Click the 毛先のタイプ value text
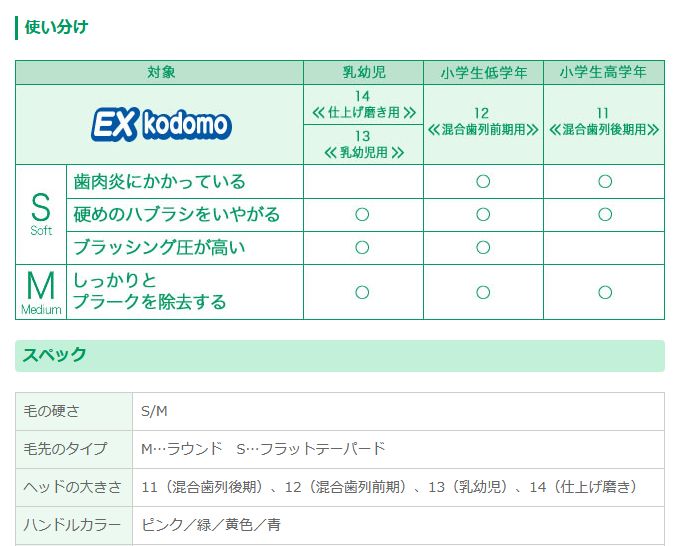Image resolution: width=677 pixels, height=546 pixels. 263,449
